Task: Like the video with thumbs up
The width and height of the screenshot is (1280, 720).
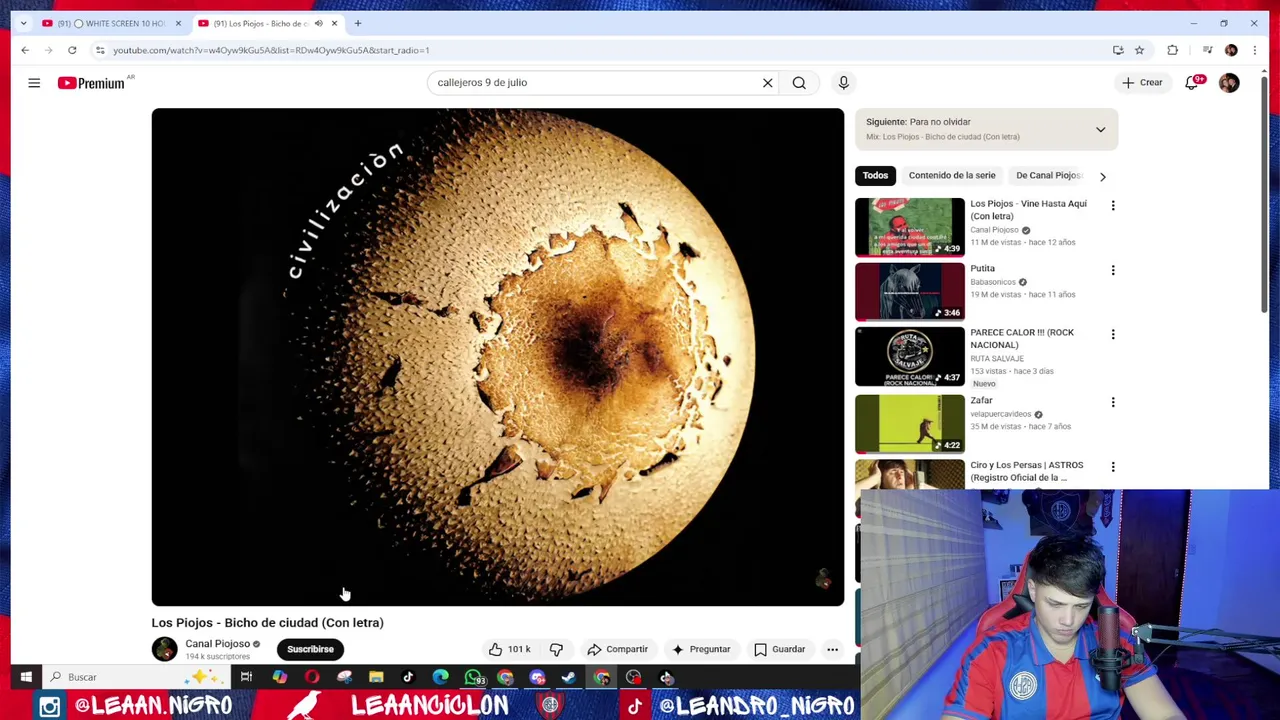Action: pos(508,649)
